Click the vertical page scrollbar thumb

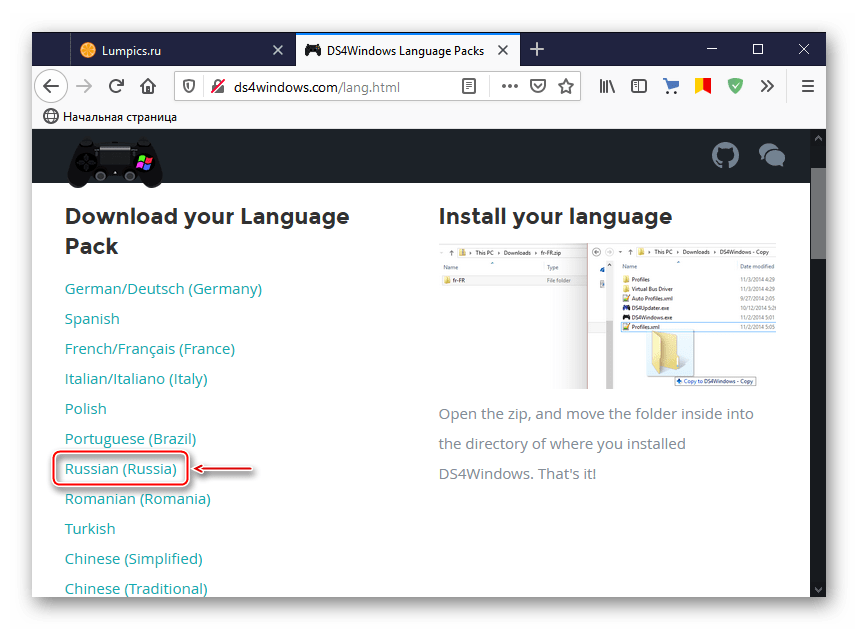click(817, 212)
